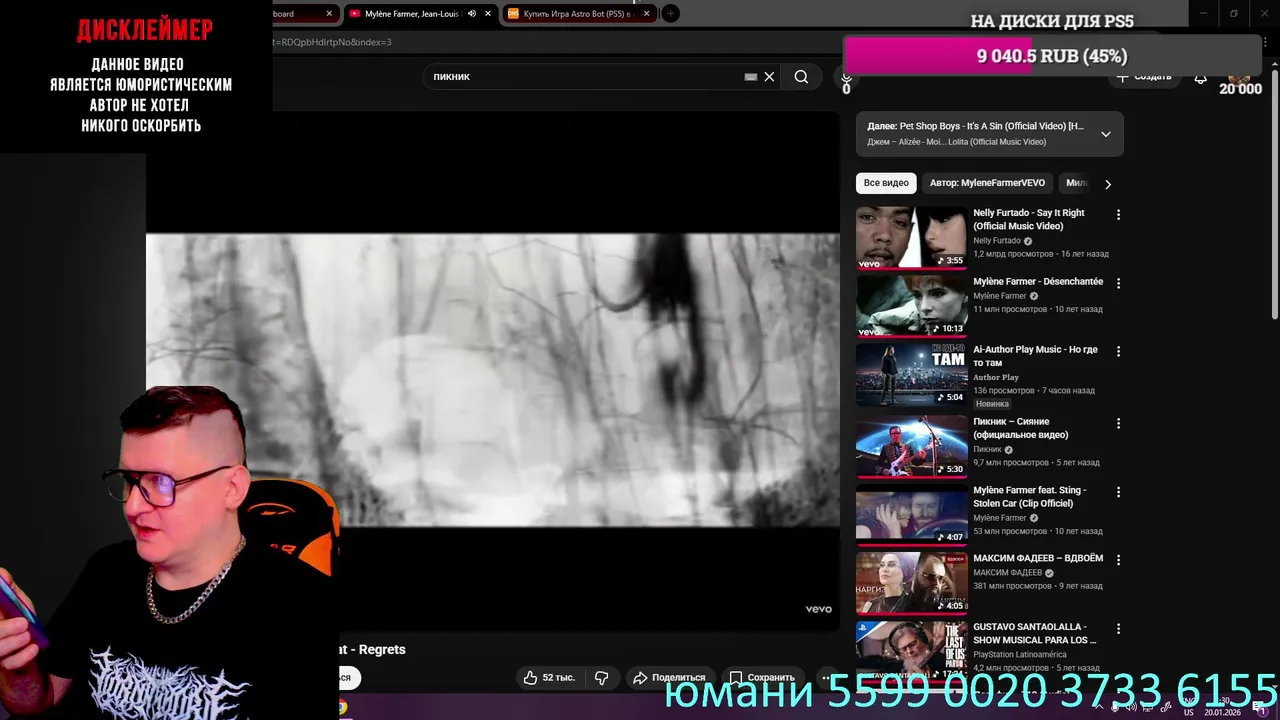Open the Désenchantée video thumbnail
The height and width of the screenshot is (720, 1280).
pyautogui.click(x=911, y=306)
